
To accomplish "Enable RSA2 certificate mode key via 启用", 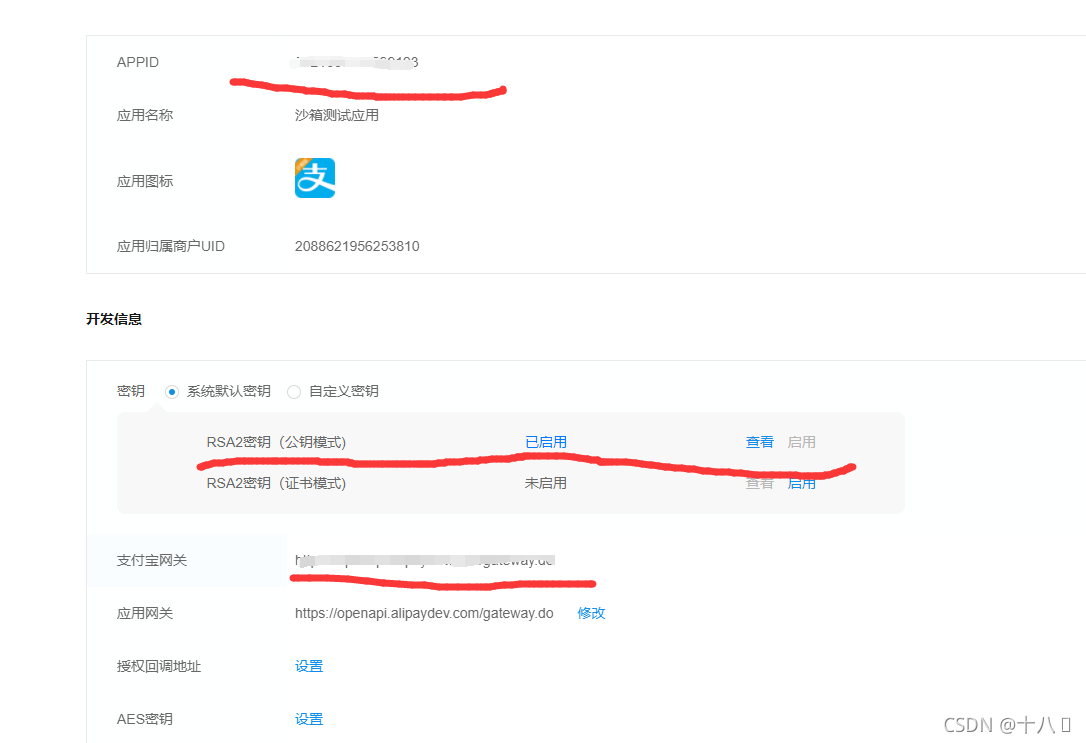I will point(801,483).
